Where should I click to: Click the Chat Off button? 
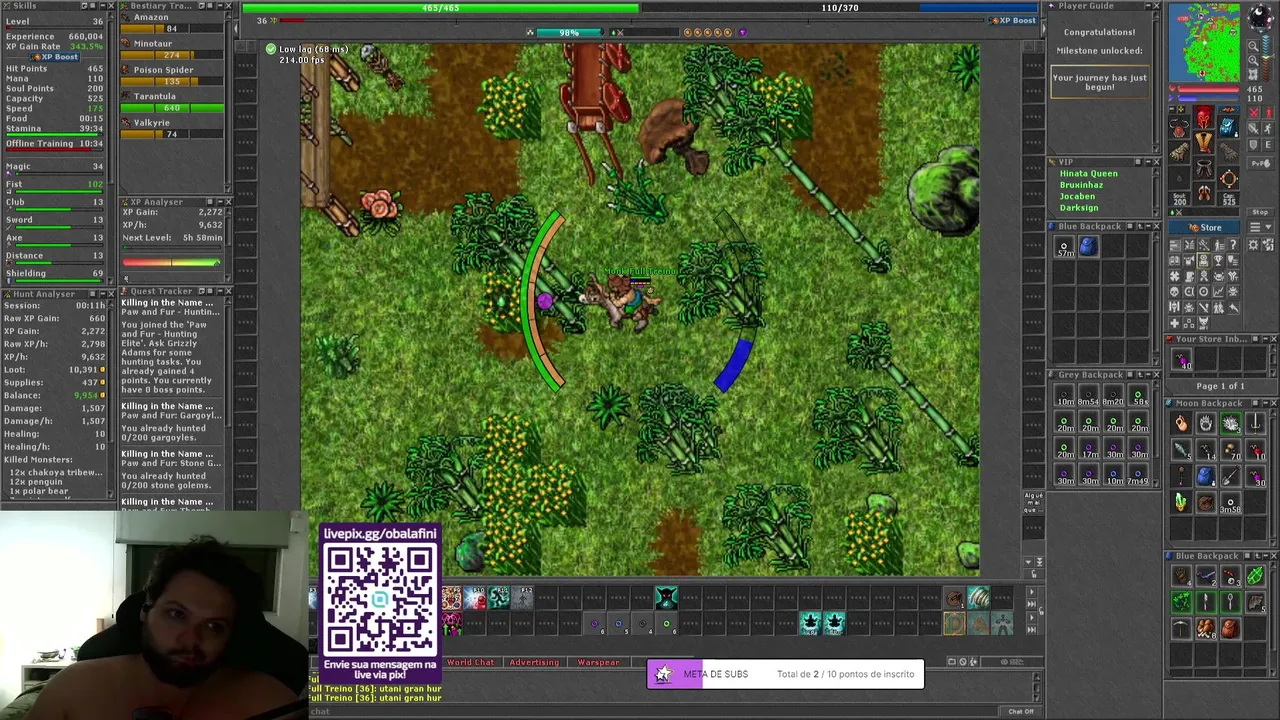coord(1020,711)
